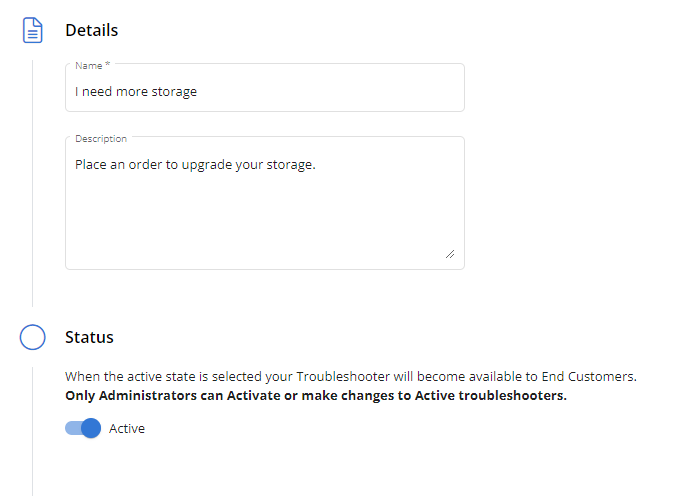Click the Troubleshooter availability explanation sentence
Viewport: 692px width, 496px height.
pyautogui.click(x=350, y=377)
